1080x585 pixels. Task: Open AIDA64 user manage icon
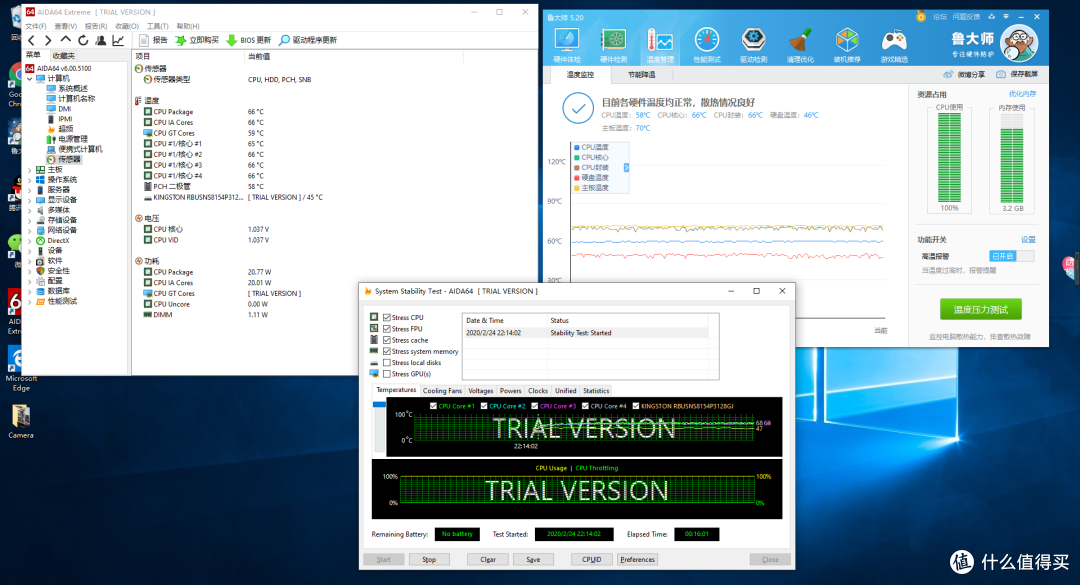click(x=101, y=41)
